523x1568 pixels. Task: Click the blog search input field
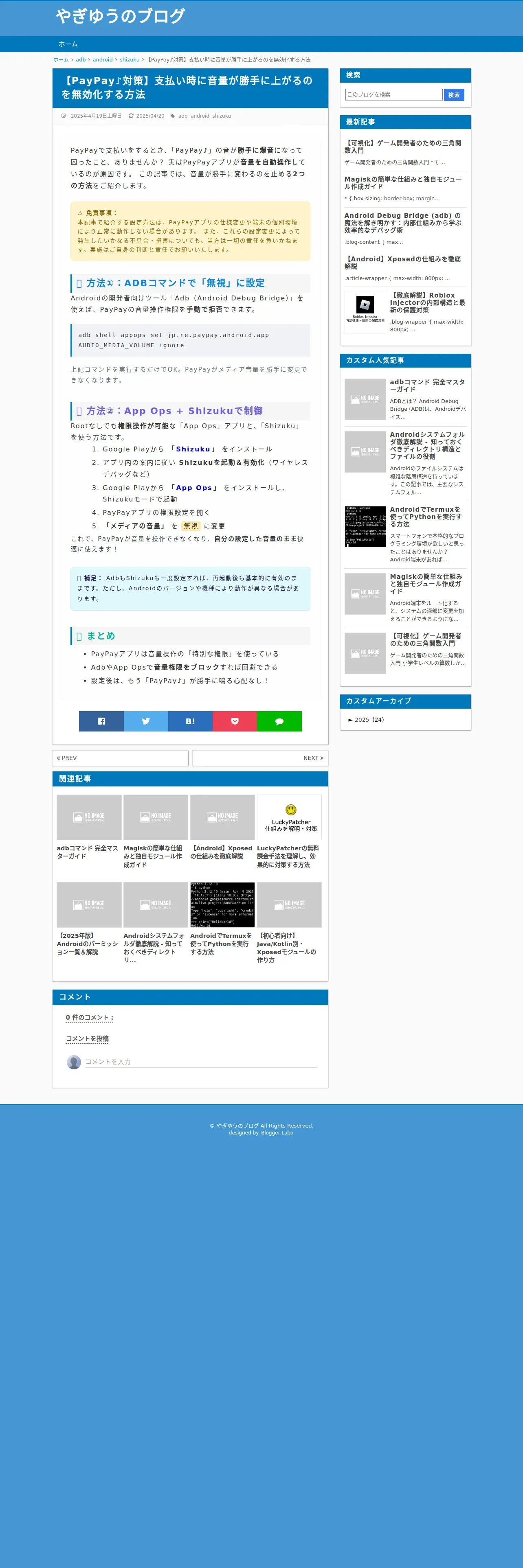tap(393, 94)
